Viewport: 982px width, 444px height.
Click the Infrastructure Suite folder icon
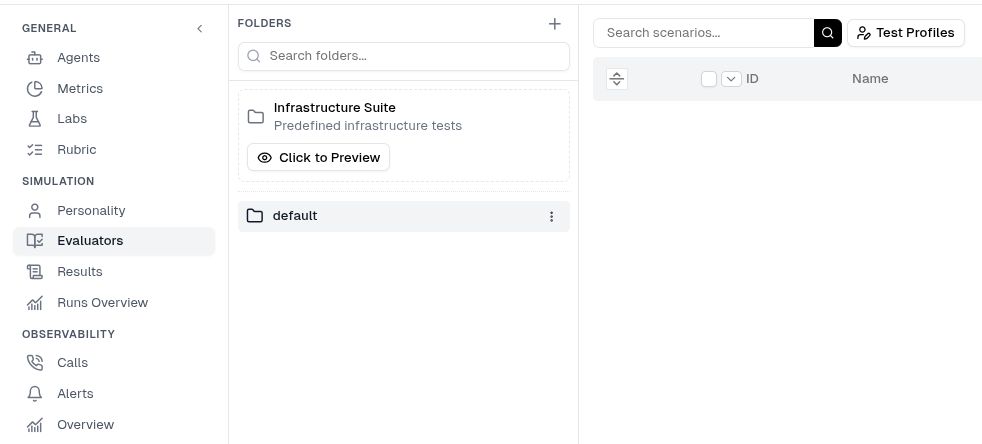point(256,116)
